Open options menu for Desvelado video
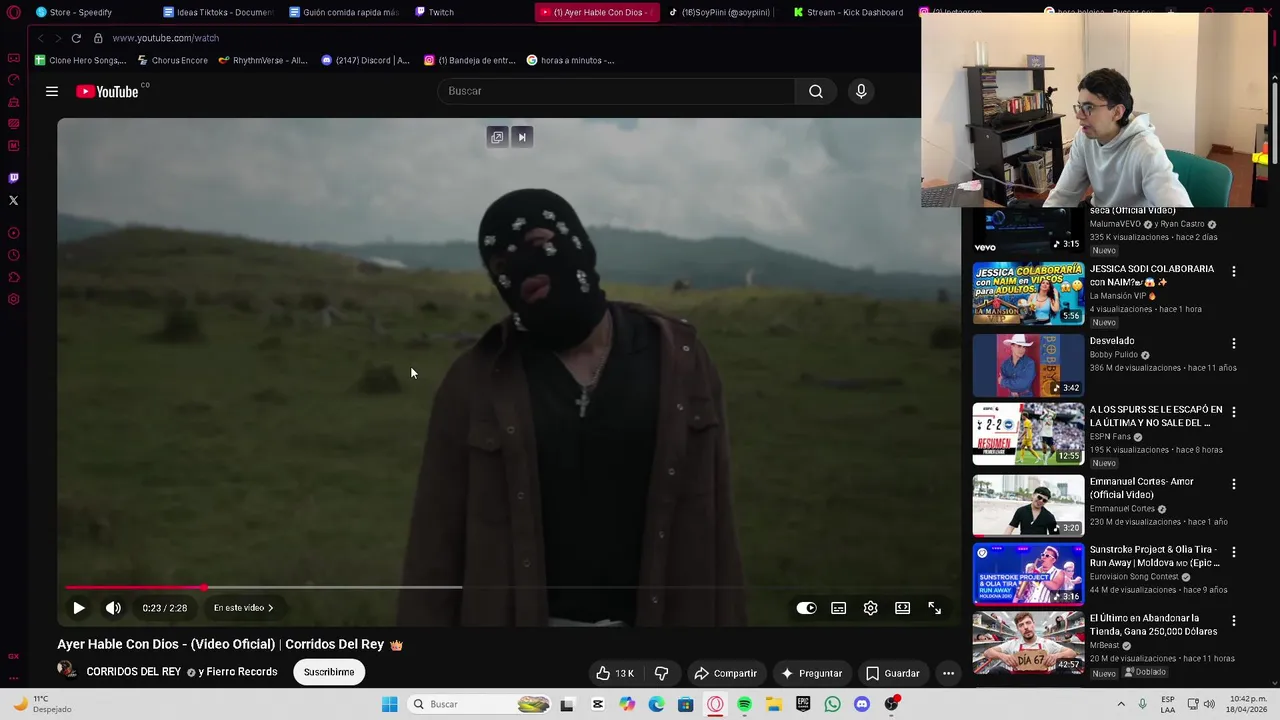 pyautogui.click(x=1234, y=343)
